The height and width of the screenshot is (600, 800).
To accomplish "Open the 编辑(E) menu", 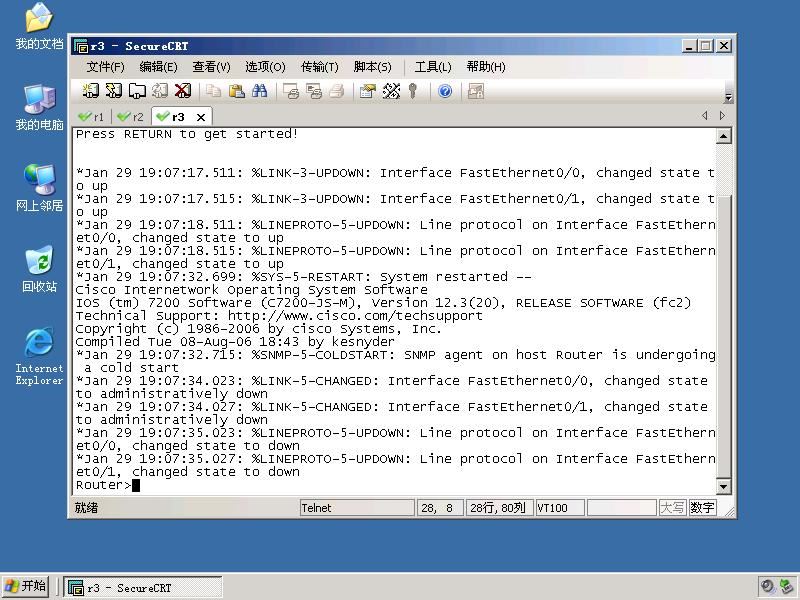I will (158, 67).
